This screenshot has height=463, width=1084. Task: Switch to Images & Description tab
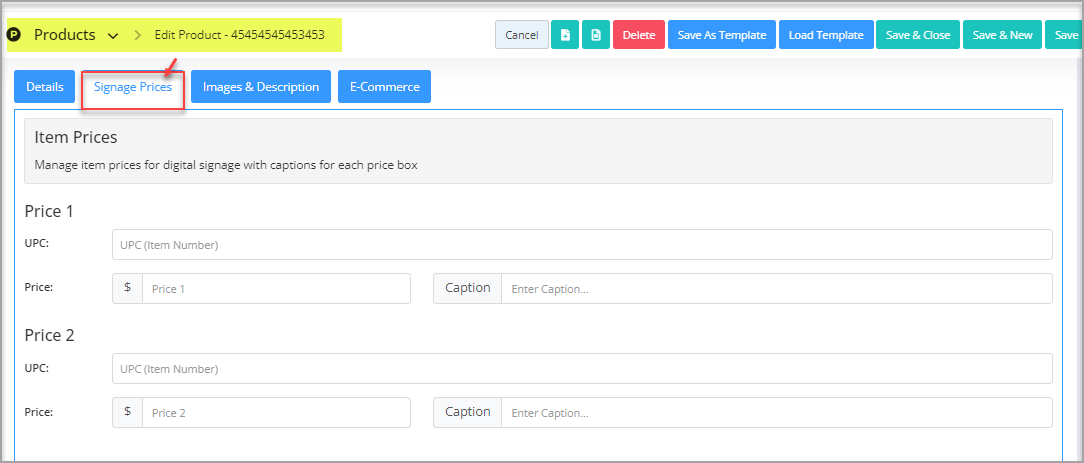(x=261, y=87)
